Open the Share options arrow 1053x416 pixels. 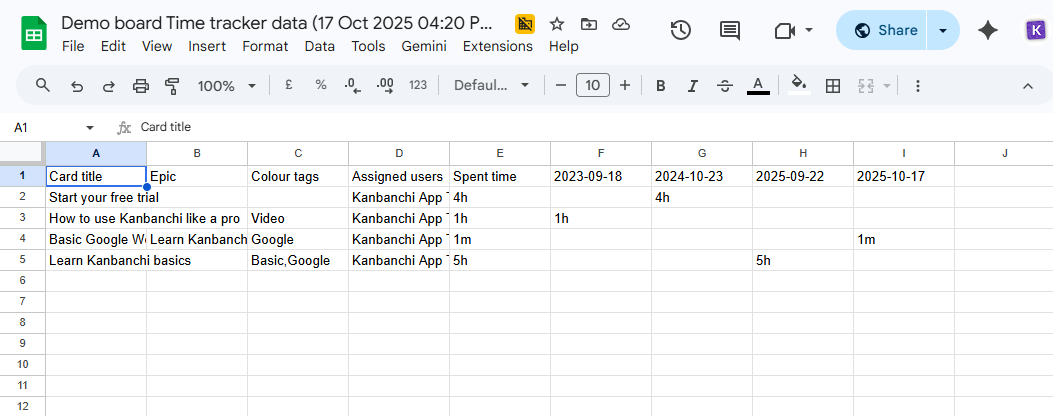[x=943, y=30]
